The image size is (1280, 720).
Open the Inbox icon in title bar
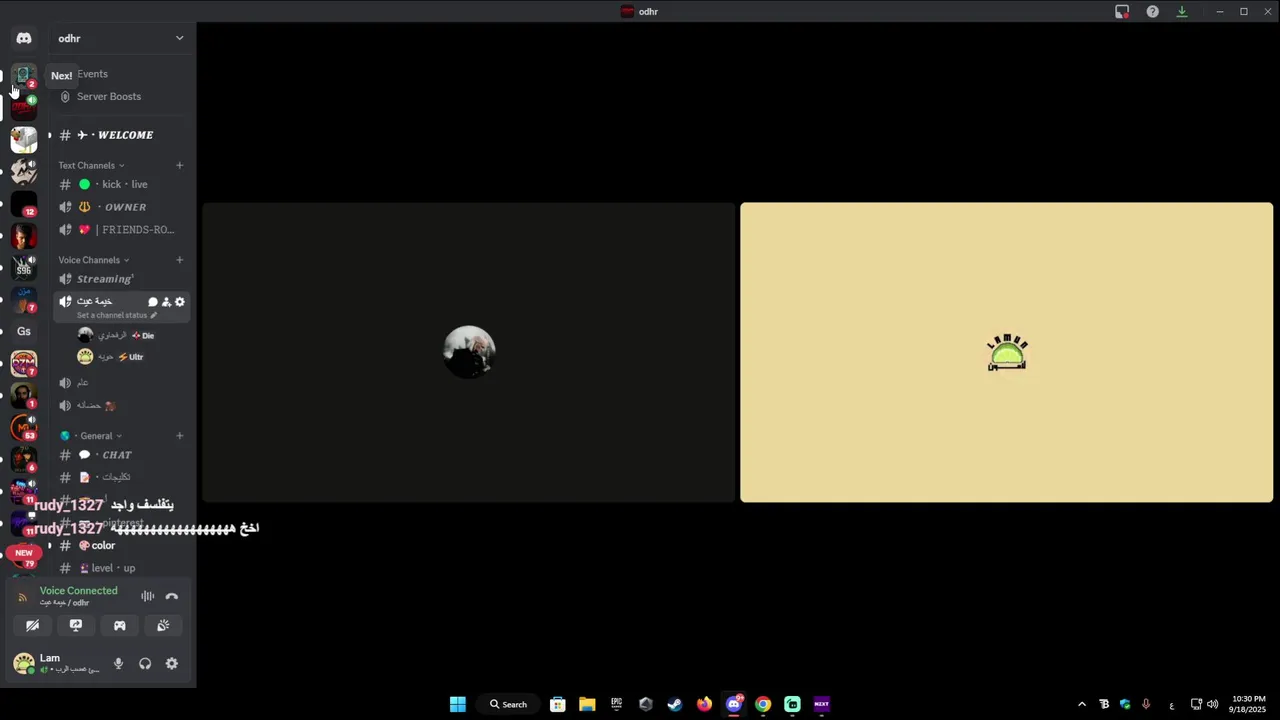click(1122, 12)
